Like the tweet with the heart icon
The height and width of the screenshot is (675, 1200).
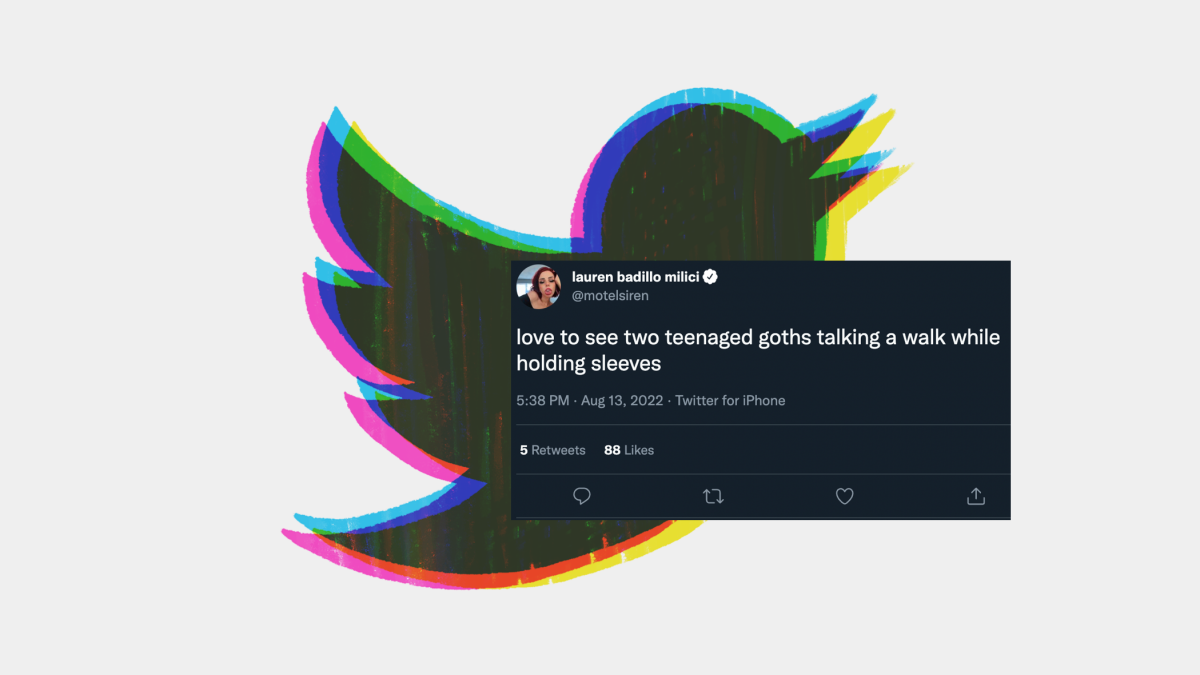(x=845, y=496)
